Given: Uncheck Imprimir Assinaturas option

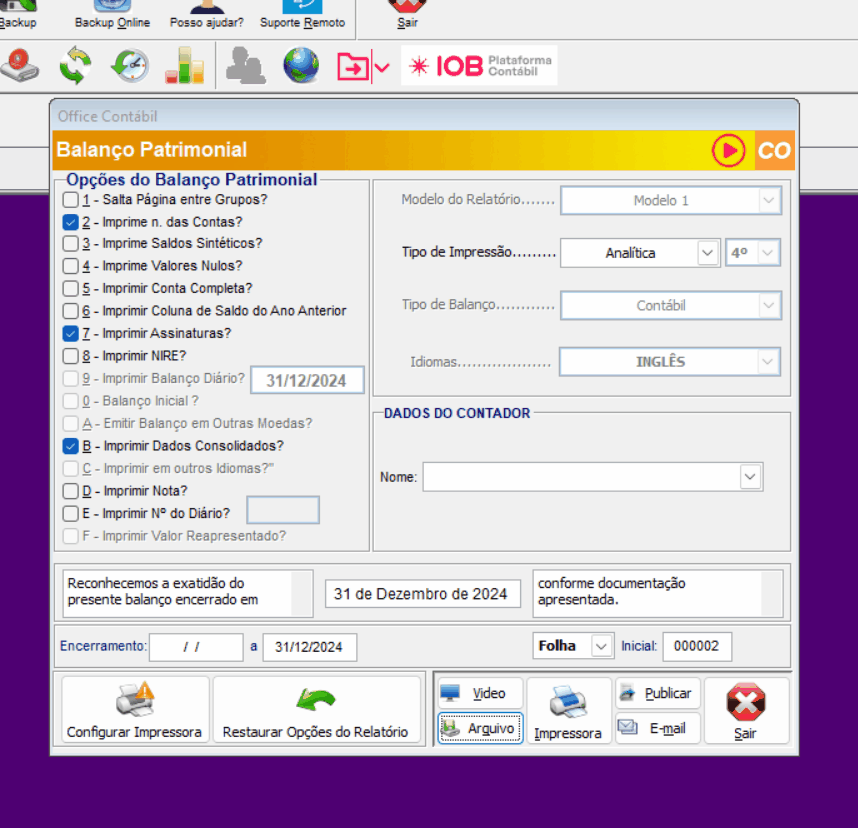Looking at the screenshot, I should click(x=71, y=333).
